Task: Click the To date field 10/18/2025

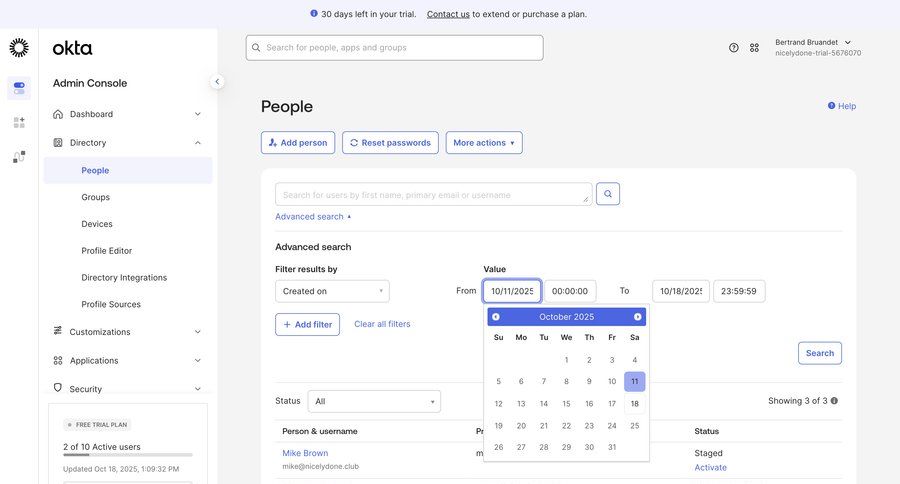Action: pos(681,291)
